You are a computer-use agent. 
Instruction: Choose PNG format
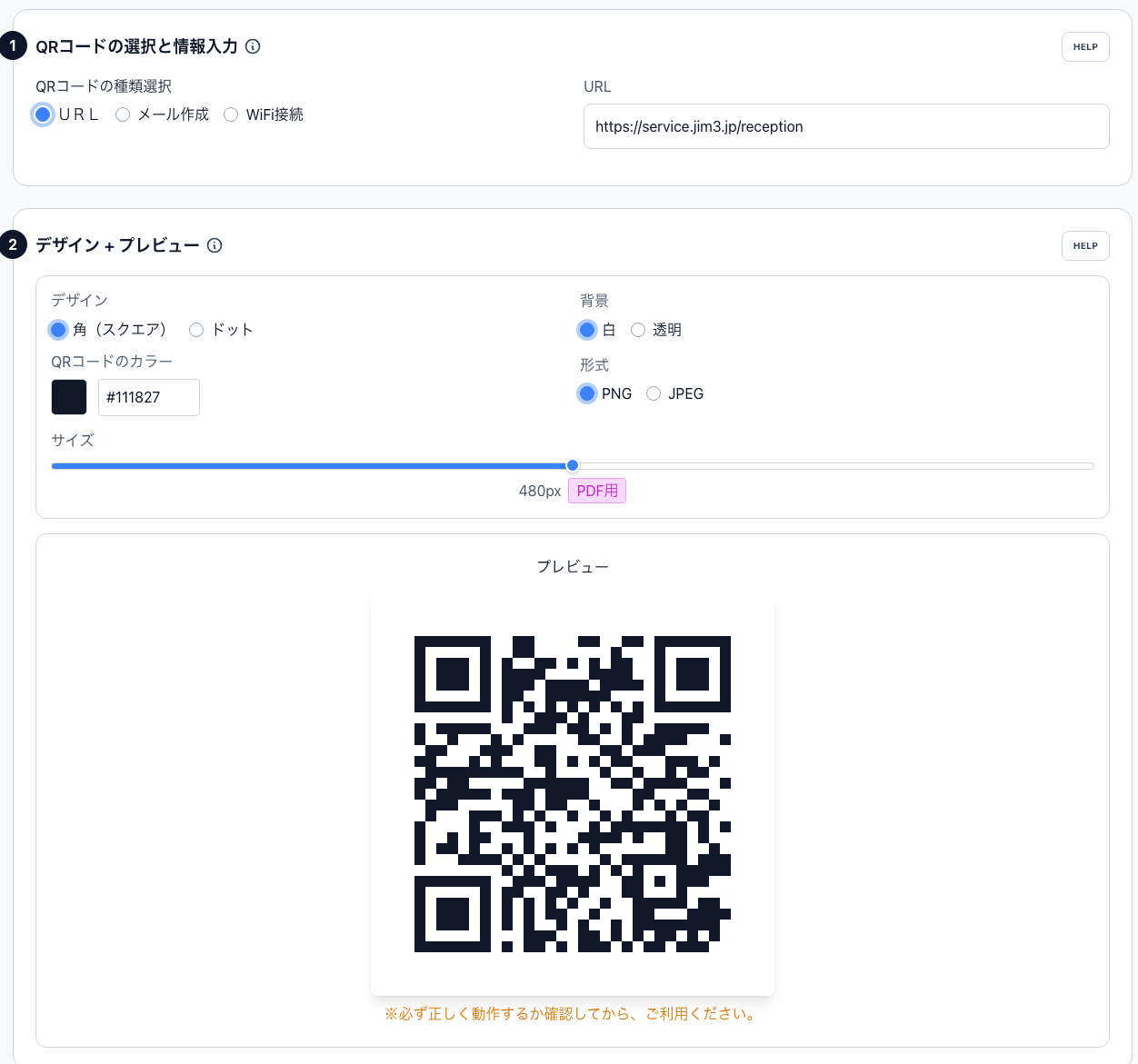coord(587,393)
